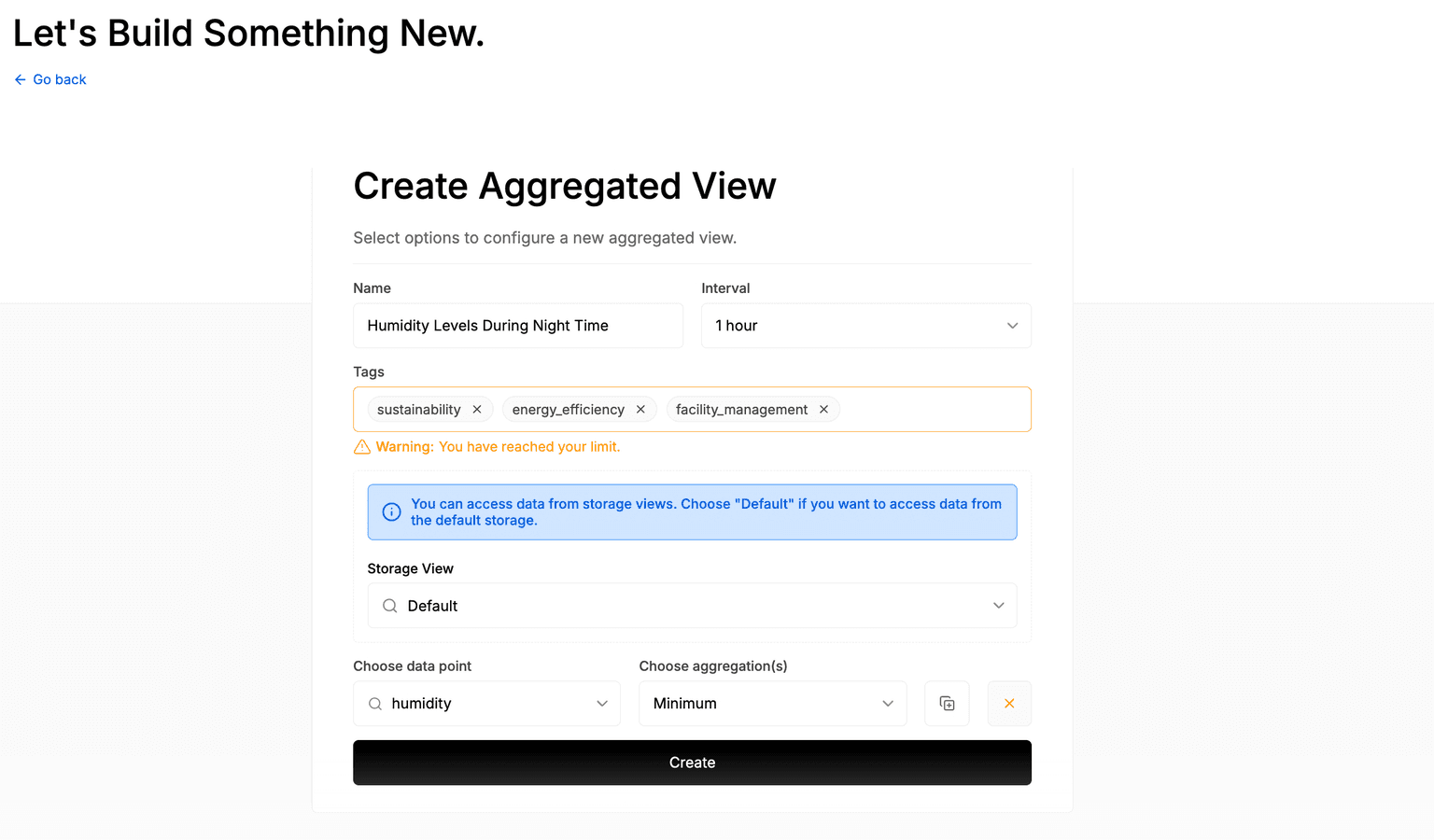Open the Interval dropdown showing 1 hour
The width and height of the screenshot is (1434, 840).
[866, 326]
